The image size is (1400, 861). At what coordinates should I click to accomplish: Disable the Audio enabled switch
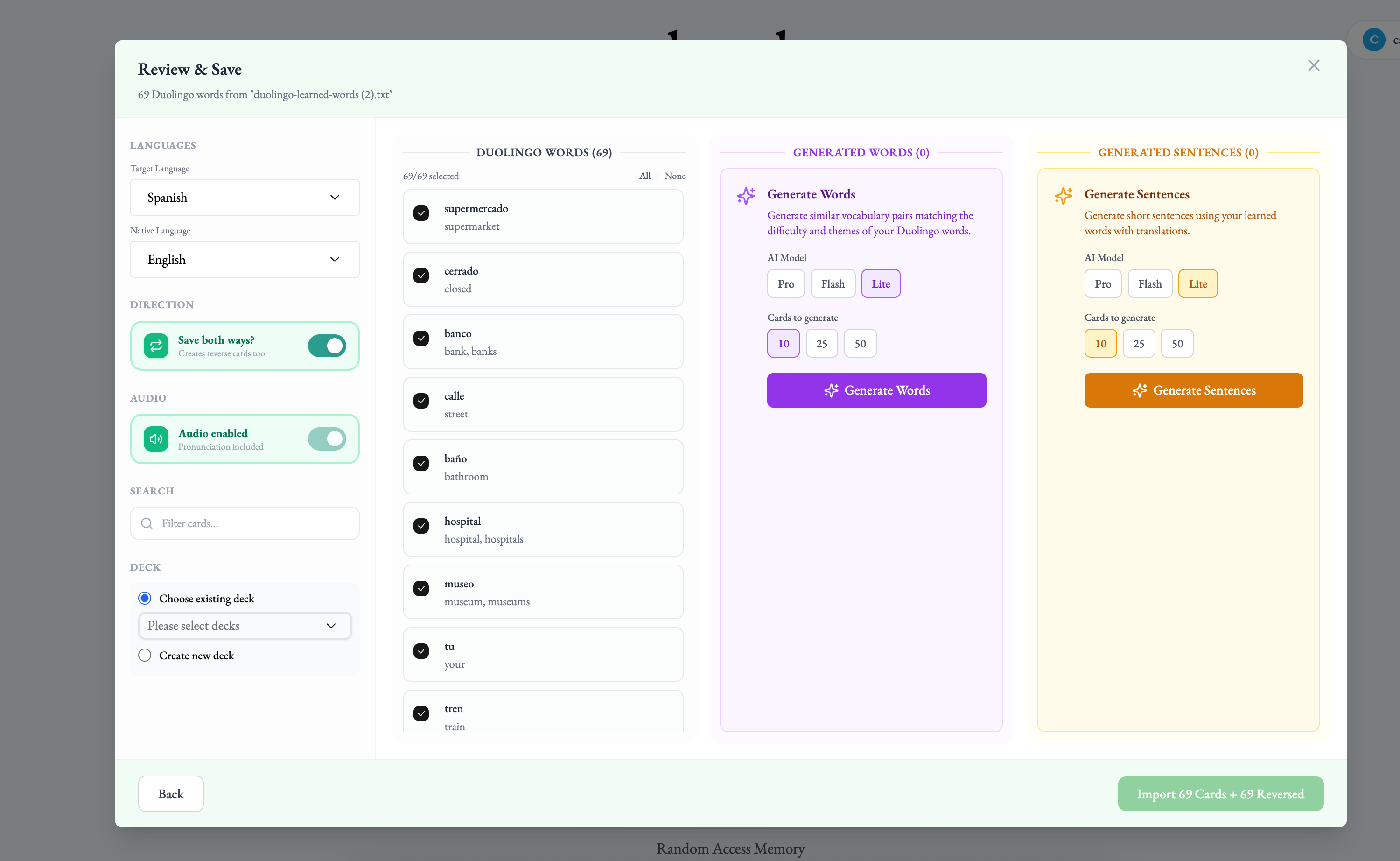[x=327, y=439]
